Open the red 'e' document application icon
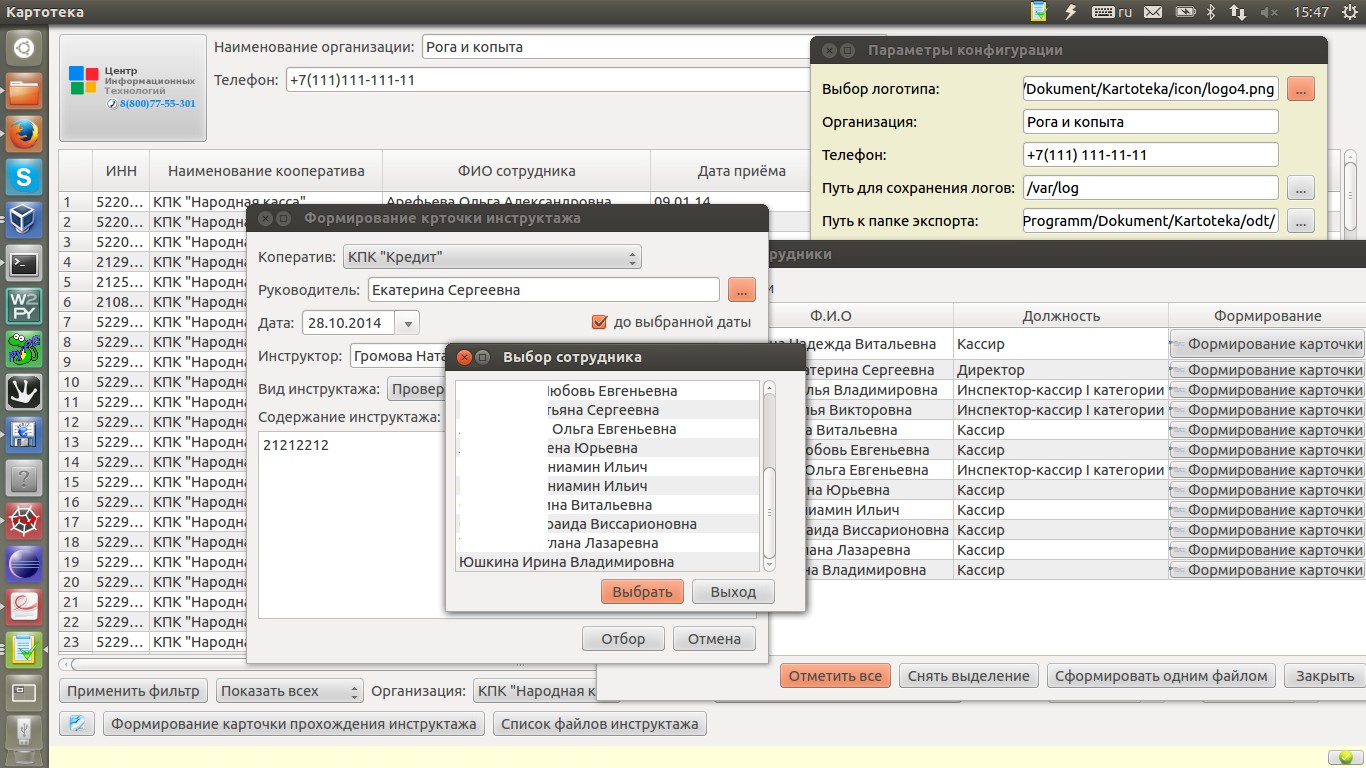The height and width of the screenshot is (768, 1366). tap(24, 607)
